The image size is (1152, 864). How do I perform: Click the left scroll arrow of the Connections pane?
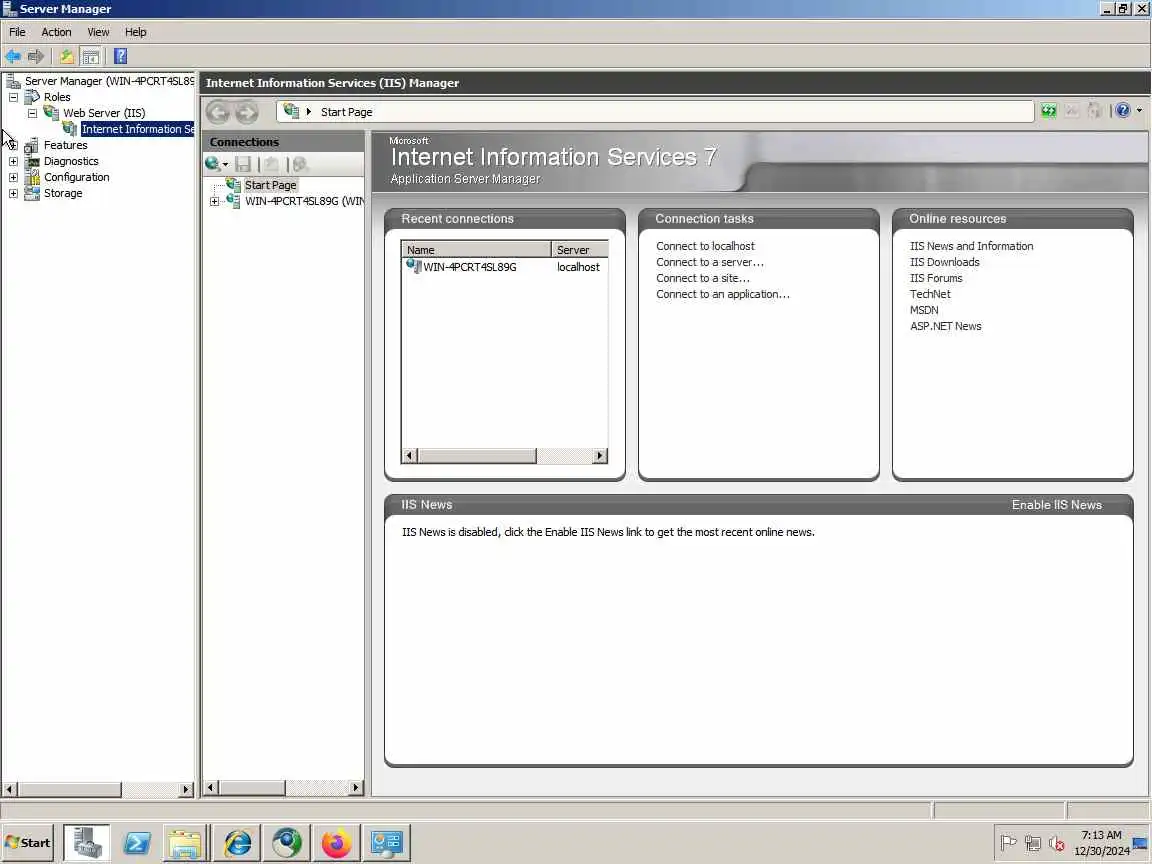tap(211, 788)
